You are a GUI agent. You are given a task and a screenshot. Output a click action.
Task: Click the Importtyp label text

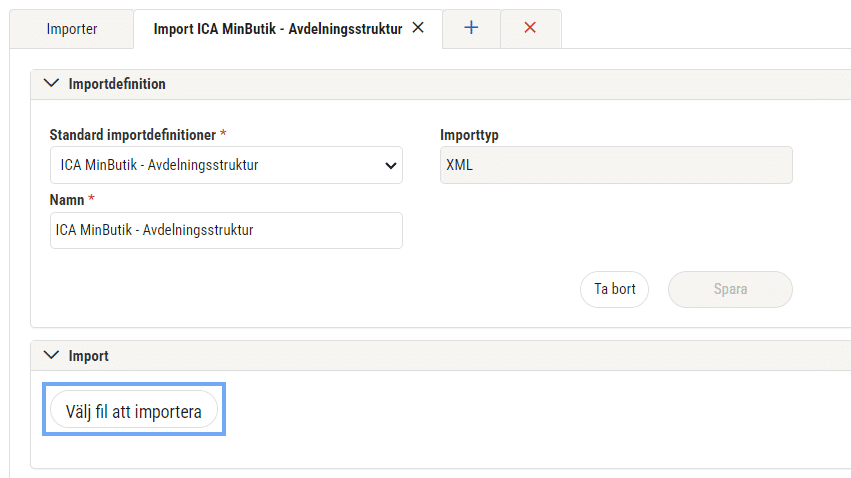(469, 135)
